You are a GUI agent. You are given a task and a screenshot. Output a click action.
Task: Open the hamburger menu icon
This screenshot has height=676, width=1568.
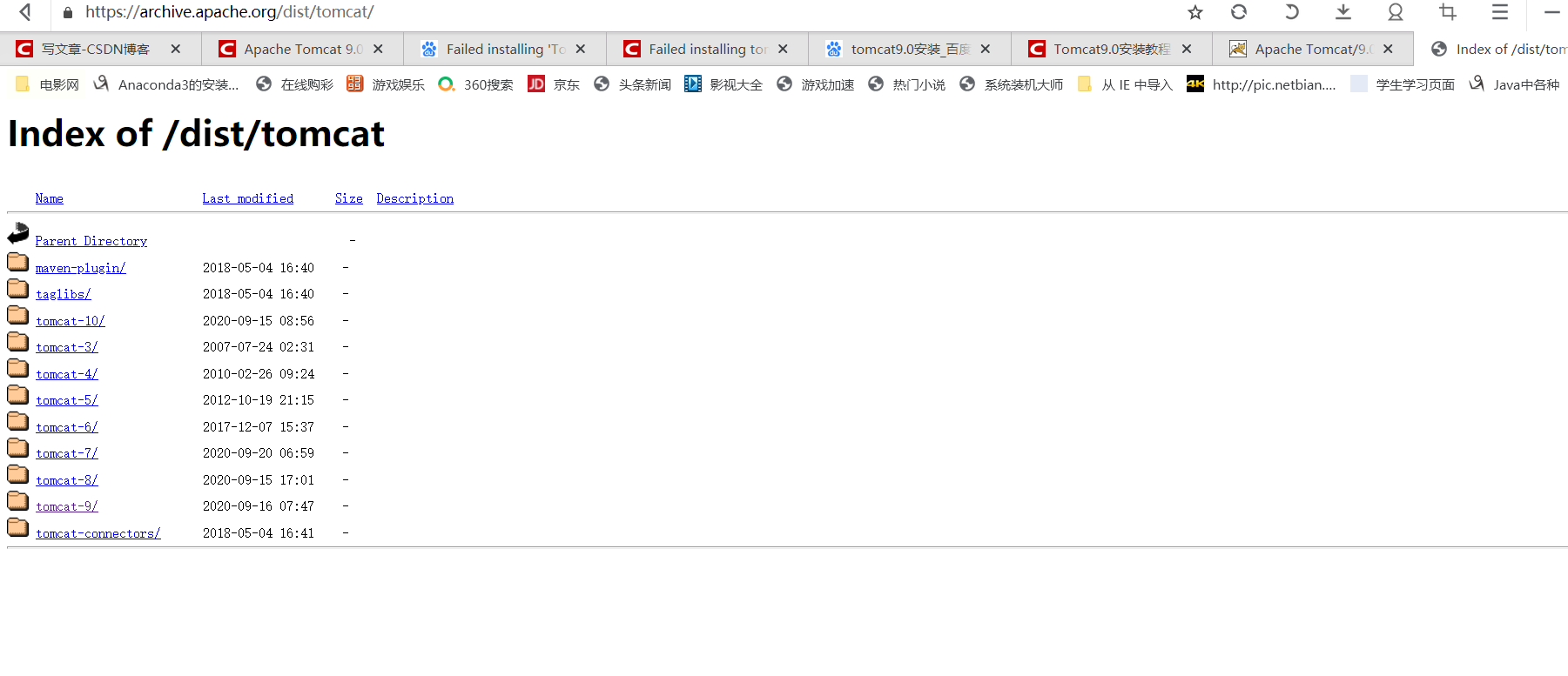click(x=1500, y=12)
